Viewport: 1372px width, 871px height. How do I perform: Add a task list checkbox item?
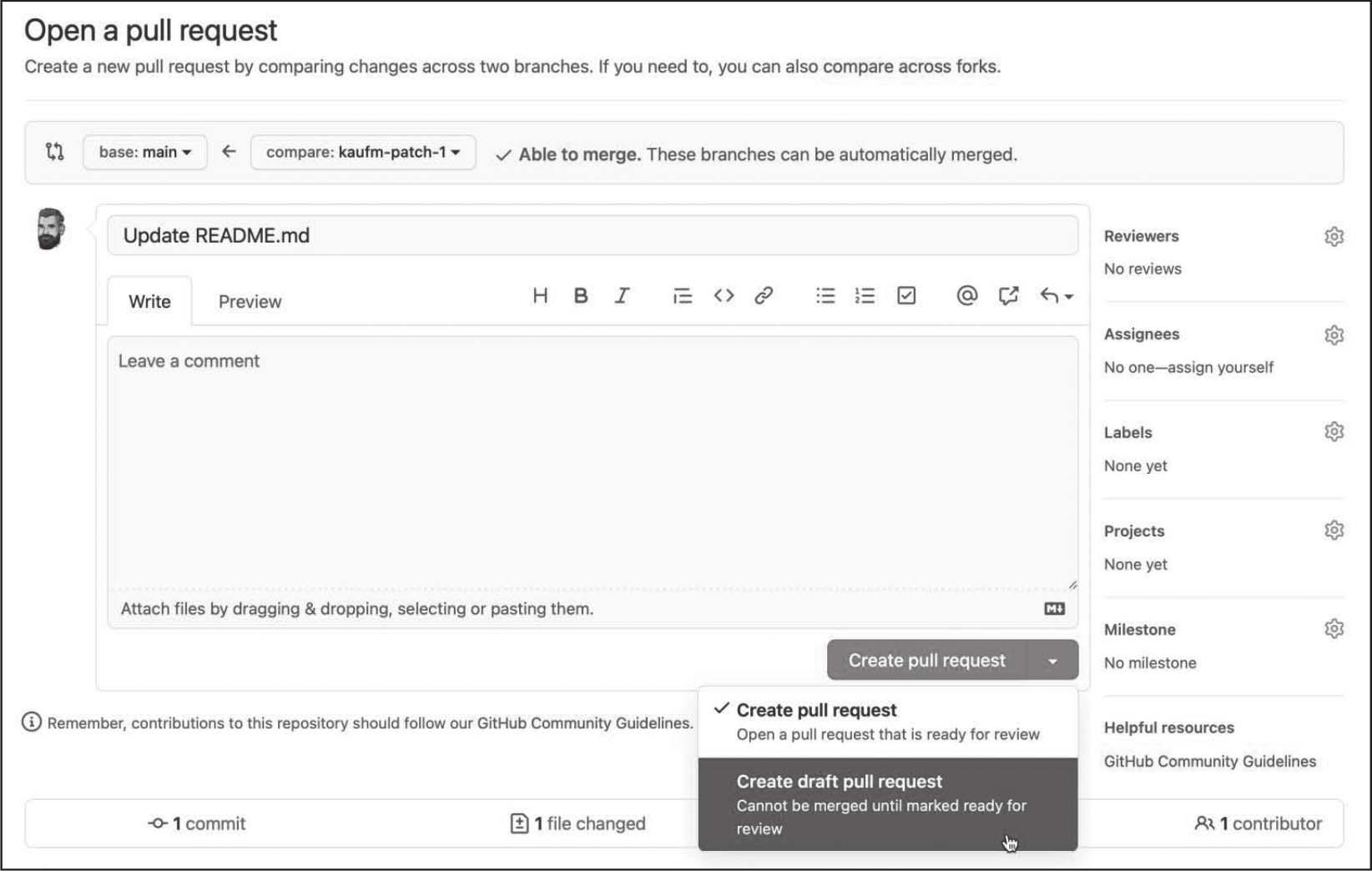click(906, 296)
